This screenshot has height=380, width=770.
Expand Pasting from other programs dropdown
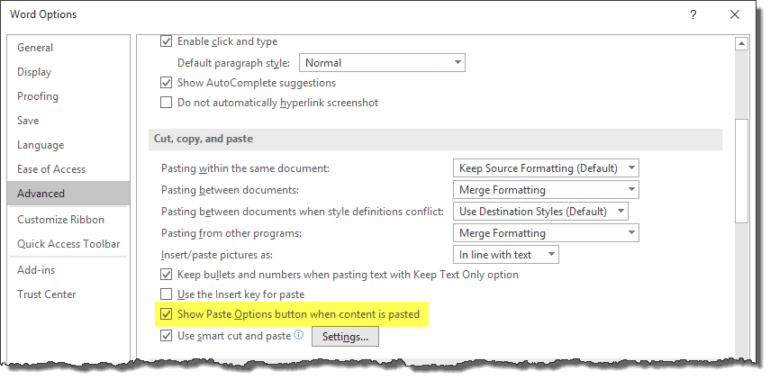click(x=546, y=233)
